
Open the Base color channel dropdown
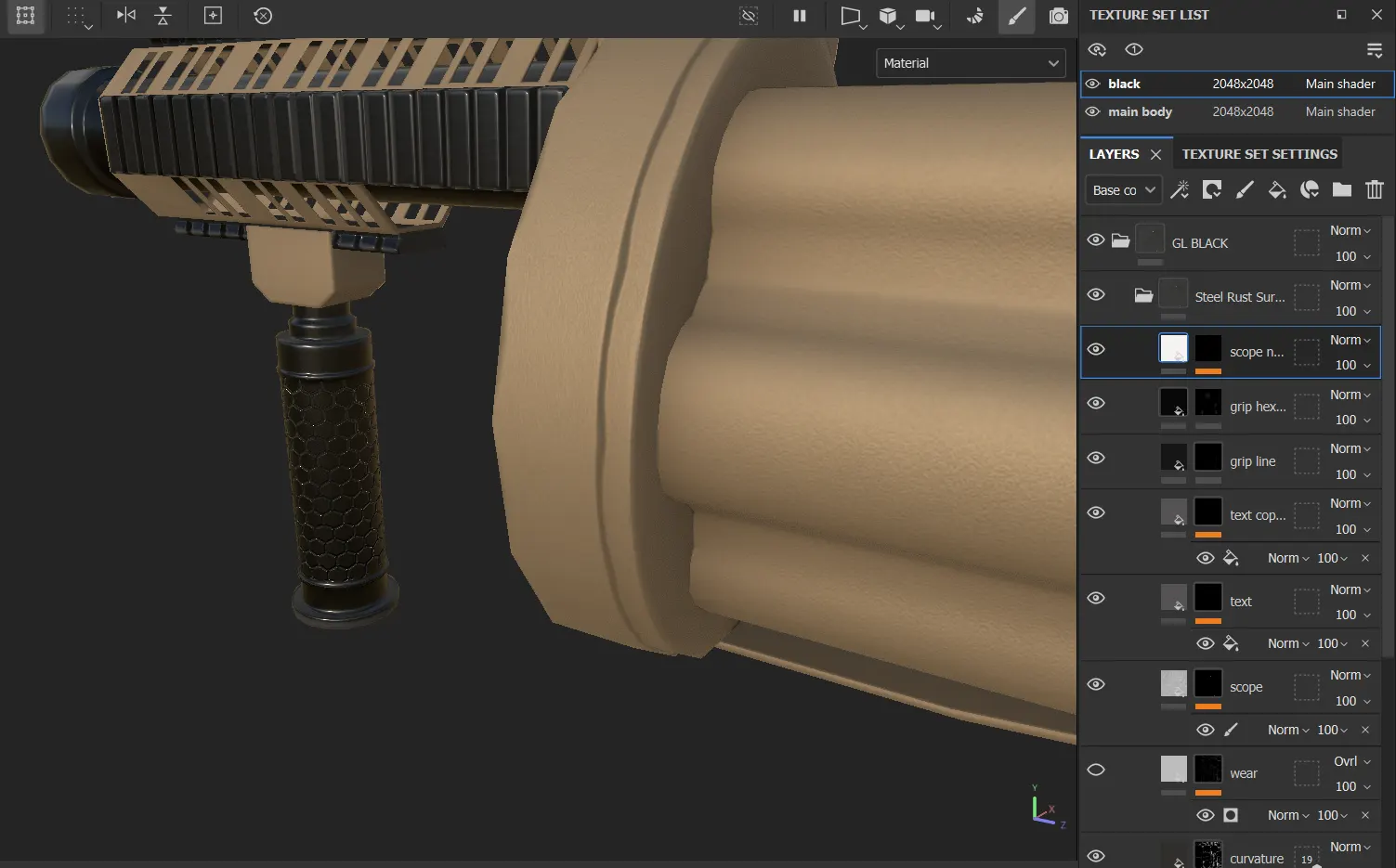point(1124,190)
